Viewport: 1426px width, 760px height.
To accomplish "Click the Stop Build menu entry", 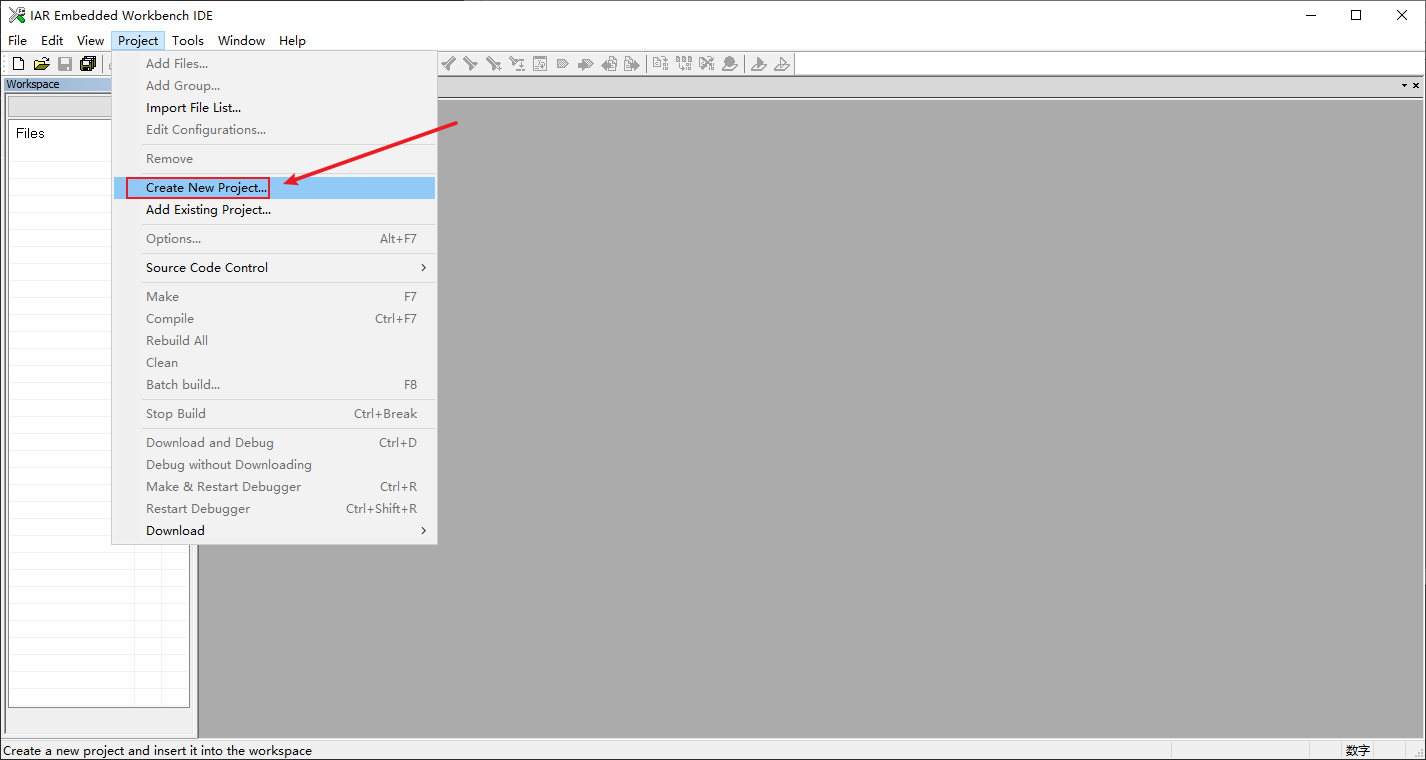I will [x=274, y=414].
